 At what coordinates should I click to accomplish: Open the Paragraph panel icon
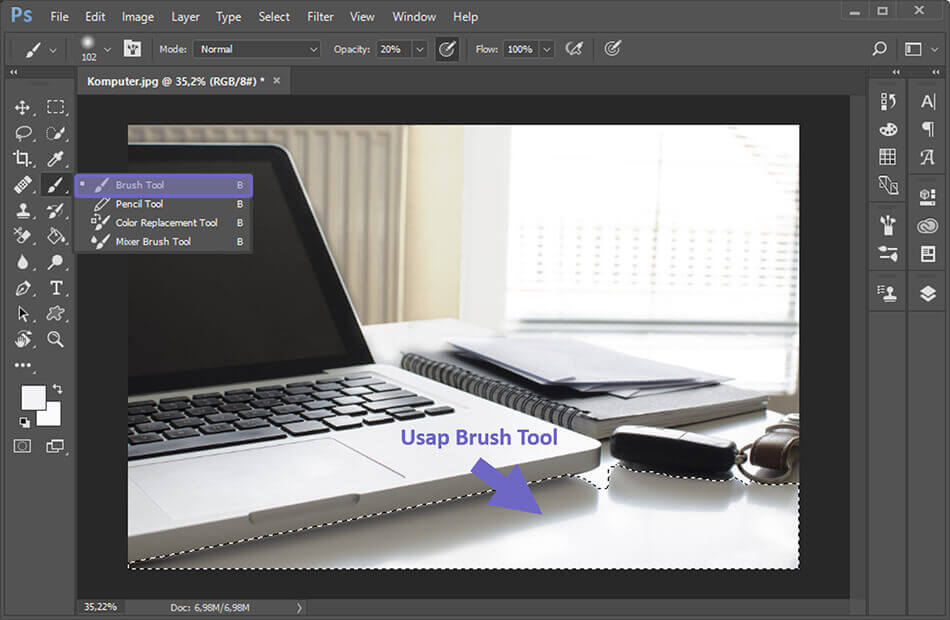pyautogui.click(x=928, y=128)
